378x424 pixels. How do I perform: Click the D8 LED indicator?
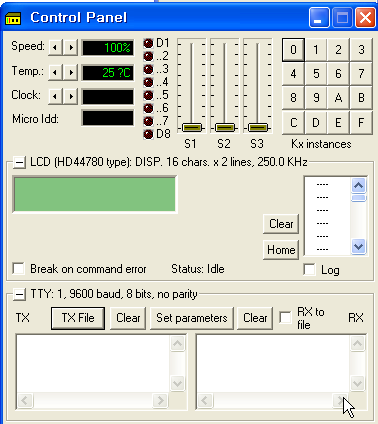tap(148, 134)
